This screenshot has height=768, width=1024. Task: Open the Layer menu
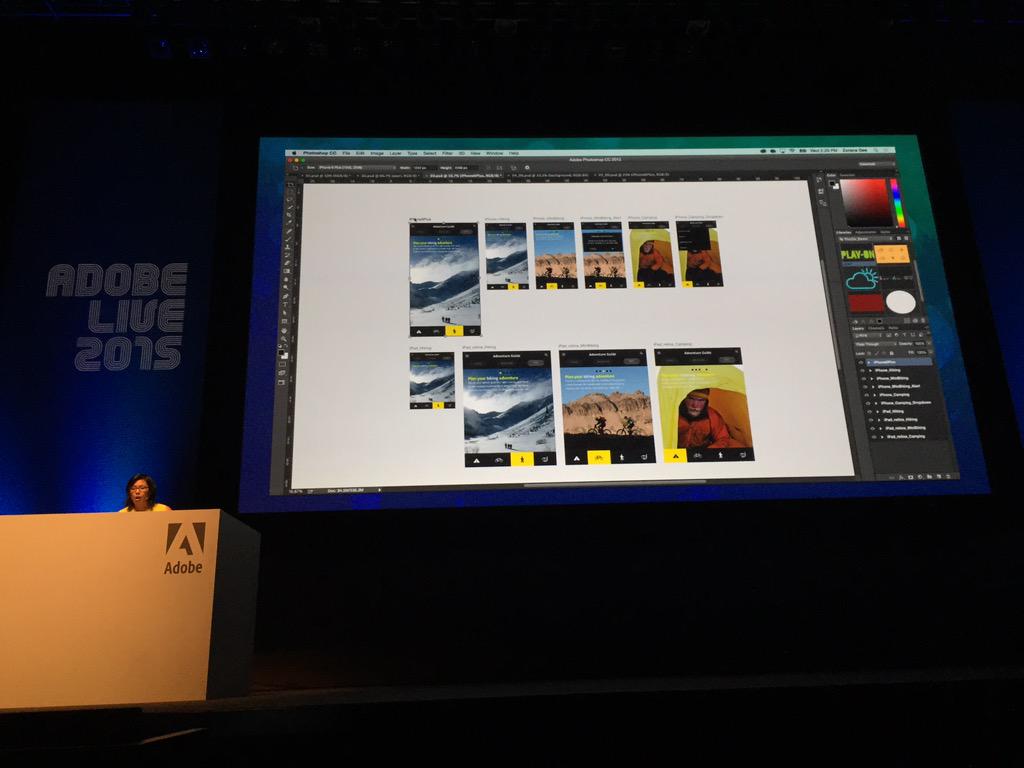395,153
